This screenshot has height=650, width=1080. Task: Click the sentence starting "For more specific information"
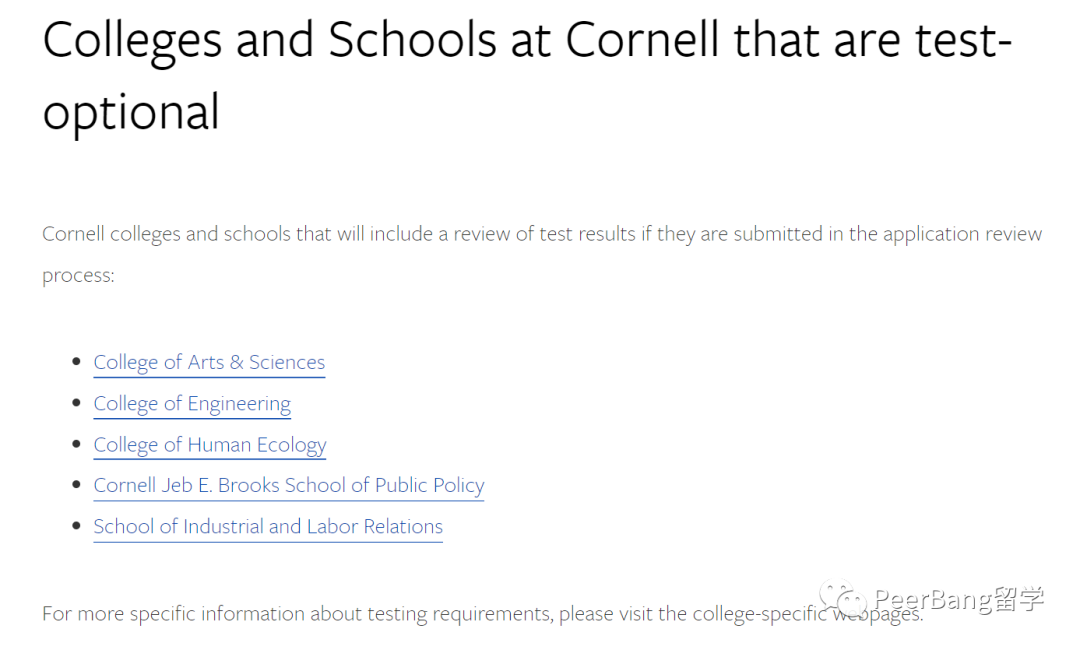(x=483, y=614)
